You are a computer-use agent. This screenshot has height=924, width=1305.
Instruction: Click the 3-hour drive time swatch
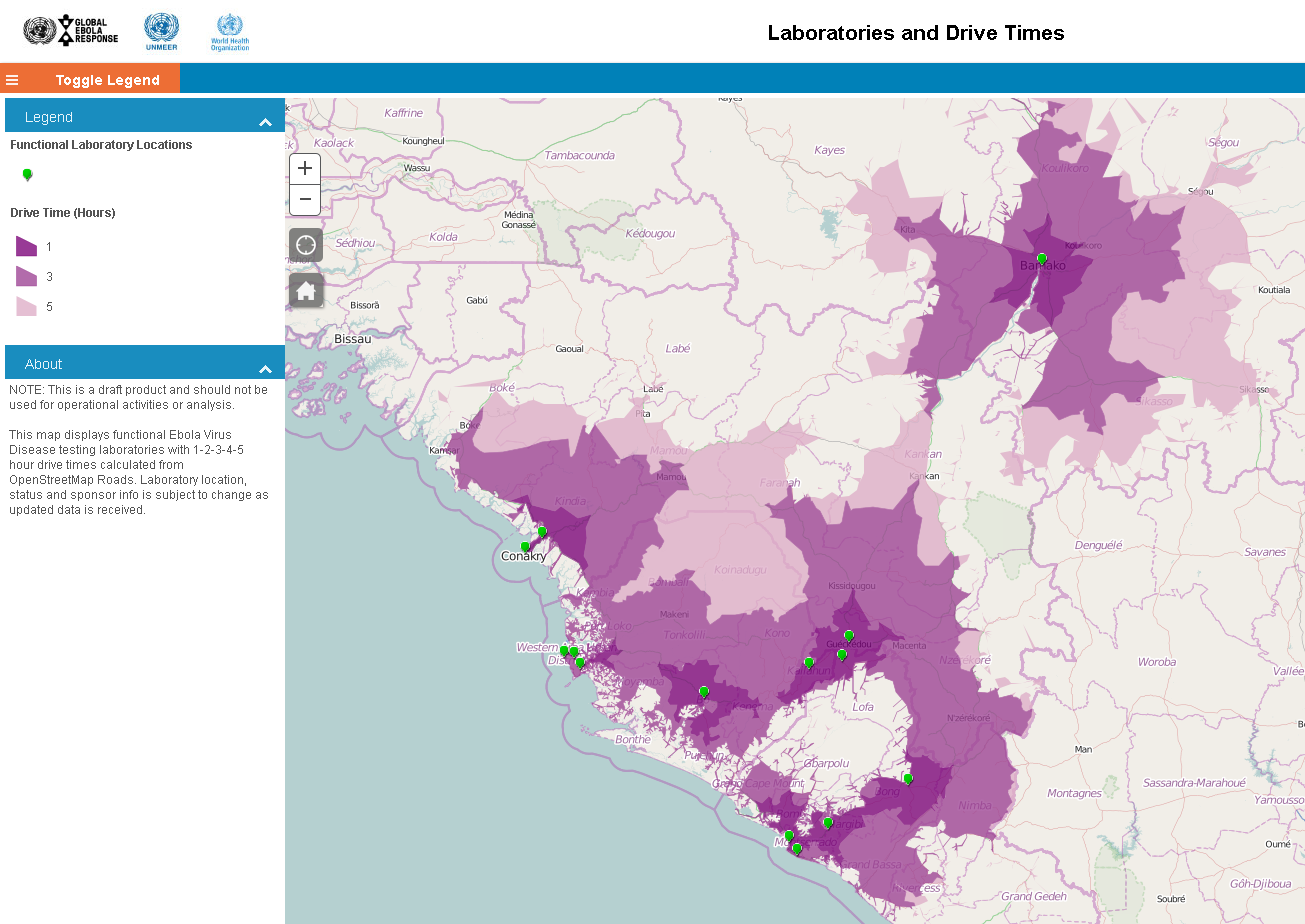[26, 277]
